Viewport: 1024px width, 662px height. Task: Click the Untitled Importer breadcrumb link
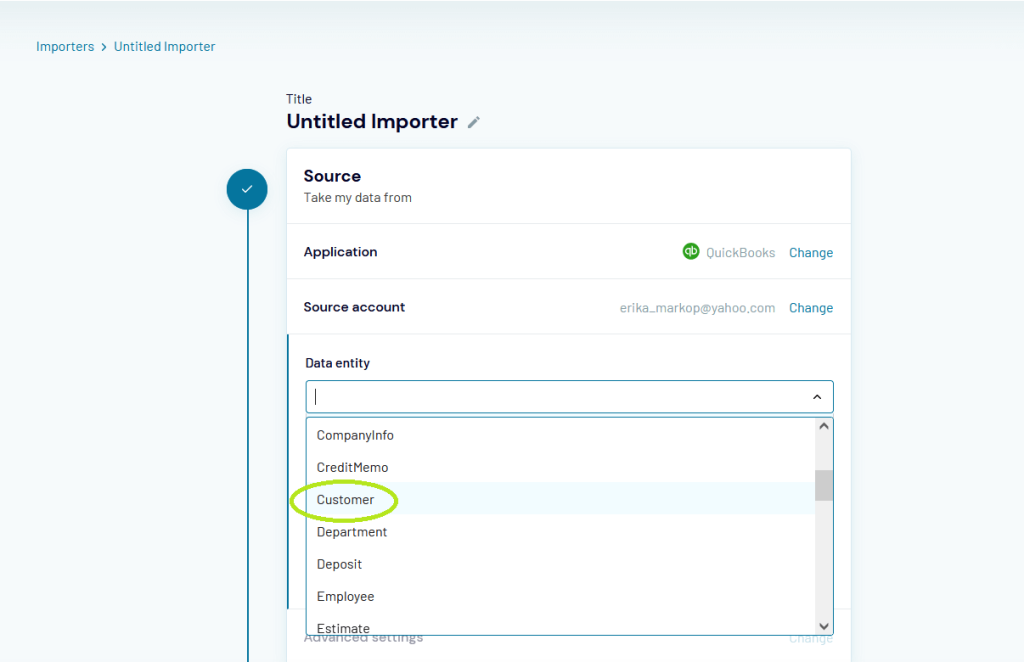coord(164,47)
